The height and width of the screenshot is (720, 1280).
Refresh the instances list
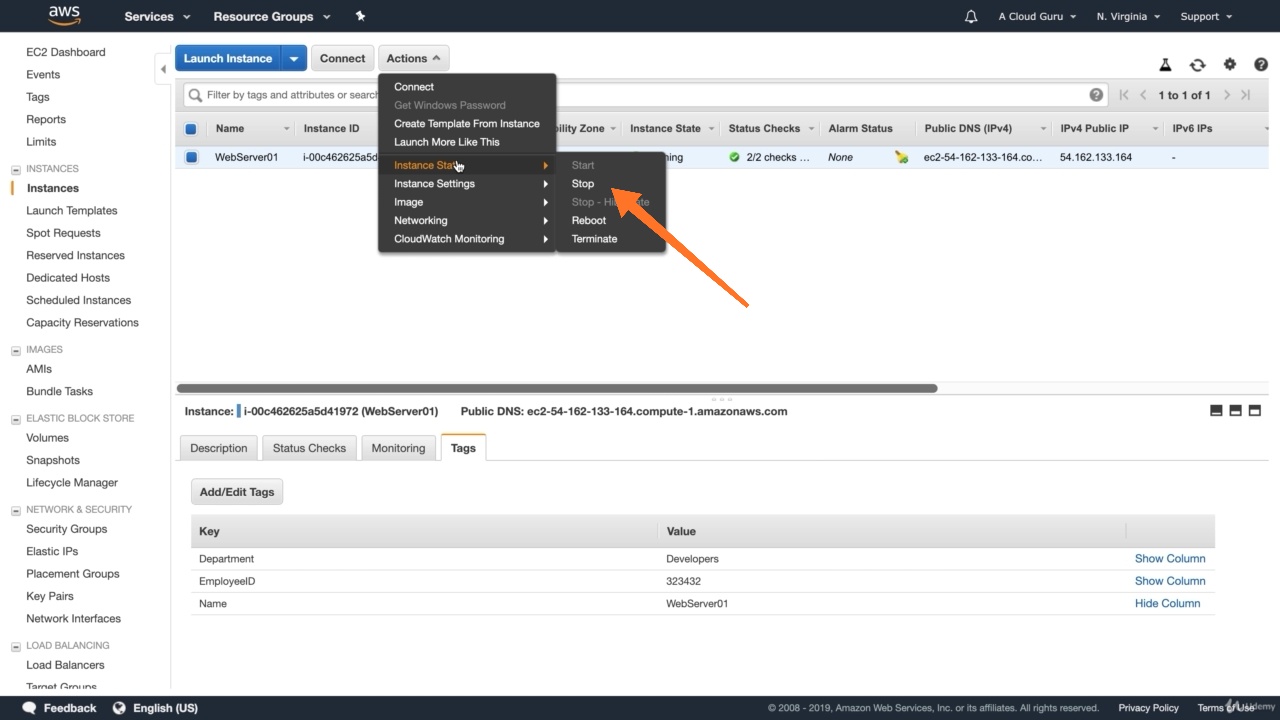click(x=1198, y=64)
